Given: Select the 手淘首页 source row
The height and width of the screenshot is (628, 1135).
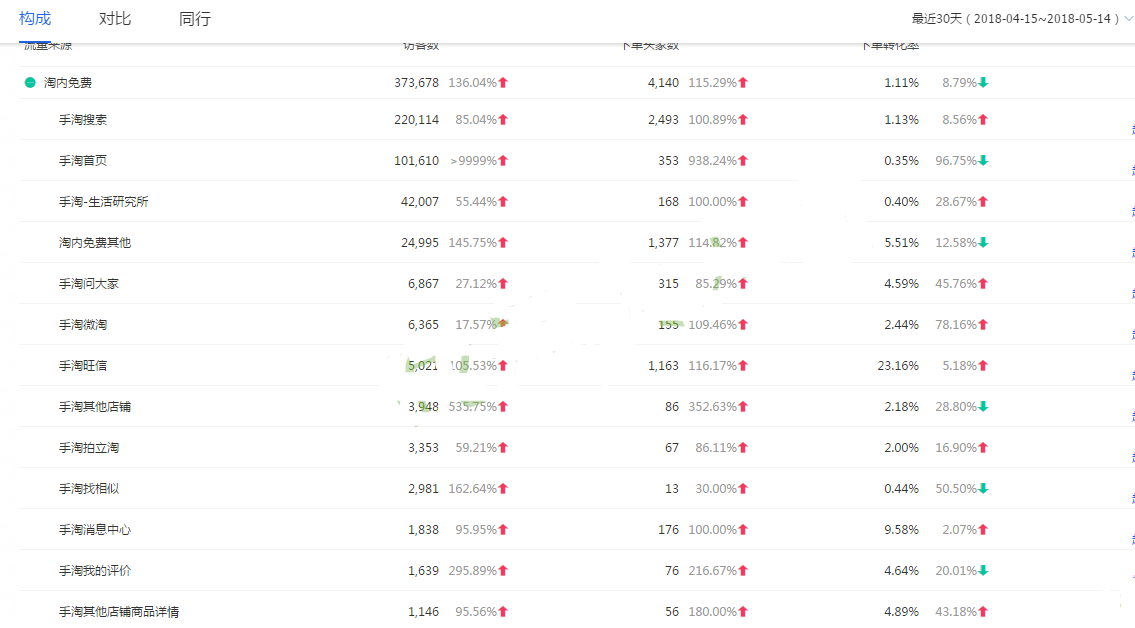Looking at the screenshot, I should (x=83, y=161).
